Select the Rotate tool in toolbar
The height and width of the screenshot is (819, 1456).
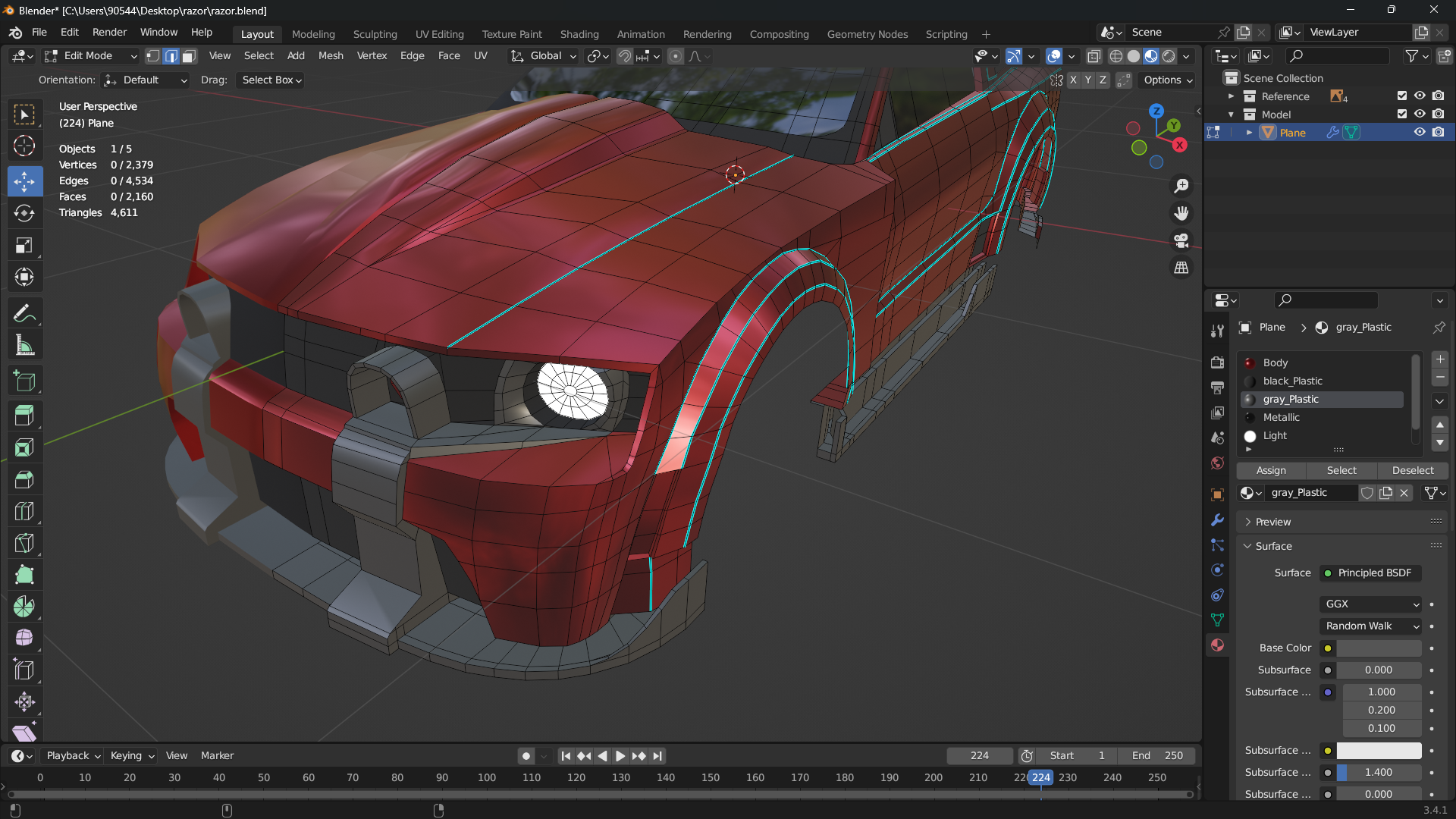(24, 213)
